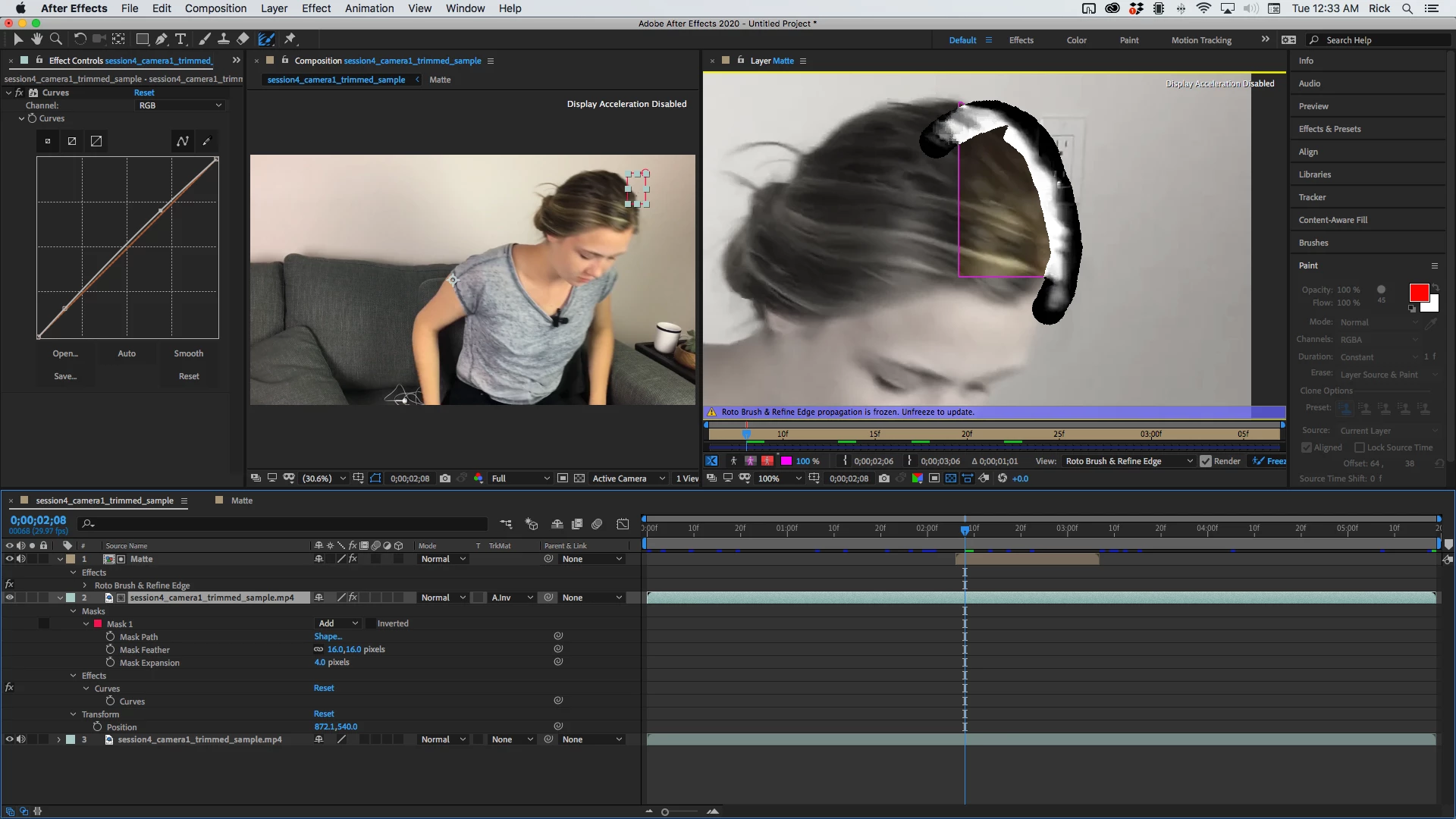Select the Clone Stamp tool
Screen dimensions: 1456x819
[224, 39]
